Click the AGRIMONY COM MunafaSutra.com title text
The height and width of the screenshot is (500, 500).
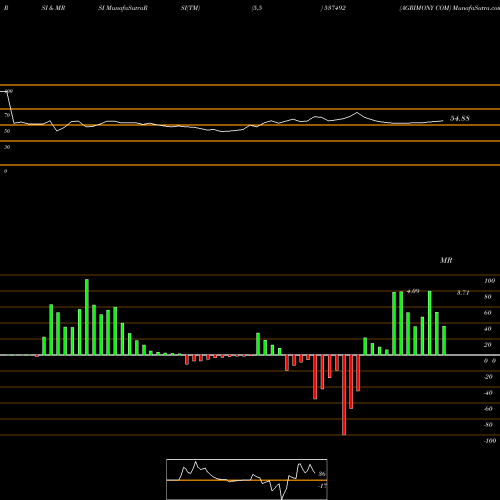pyautogui.click(x=449, y=8)
